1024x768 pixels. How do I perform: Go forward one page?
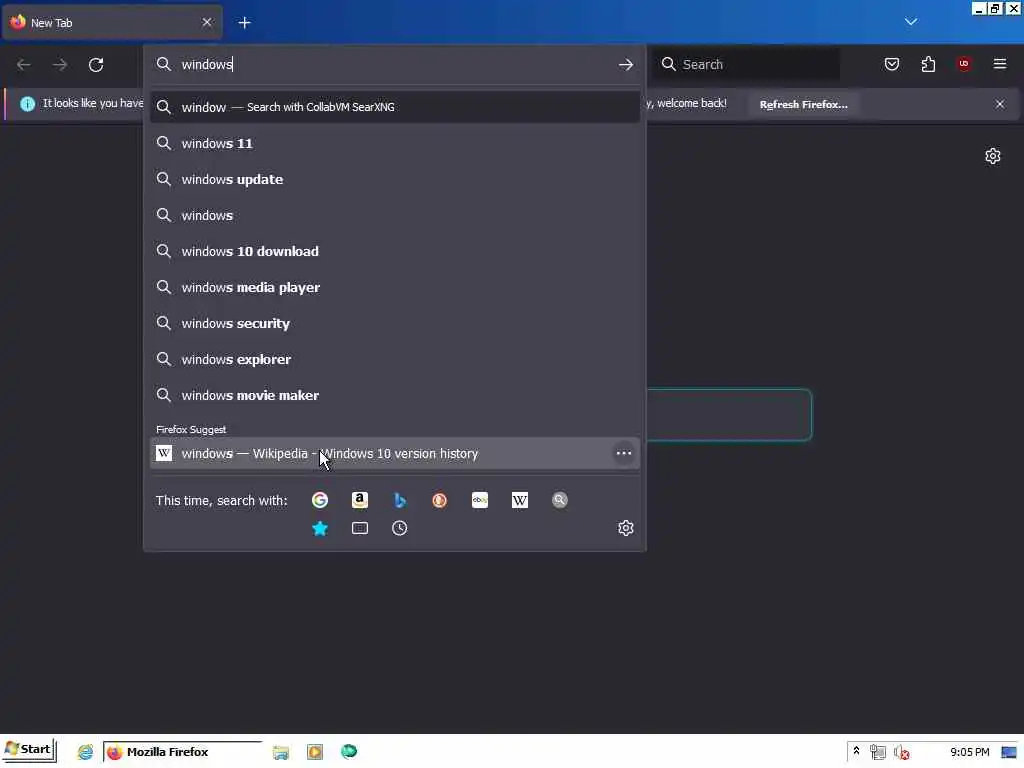[x=59, y=65]
